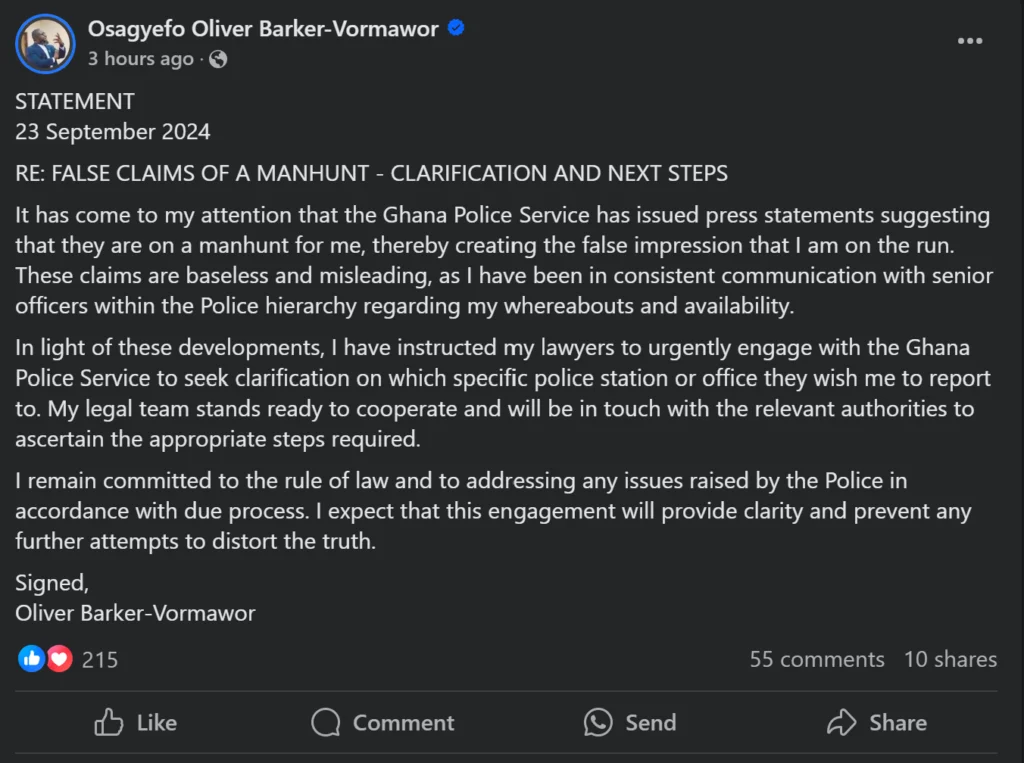This screenshot has height=763, width=1024.
Task: View the 215 reactions list
Action: pyautogui.click(x=100, y=660)
